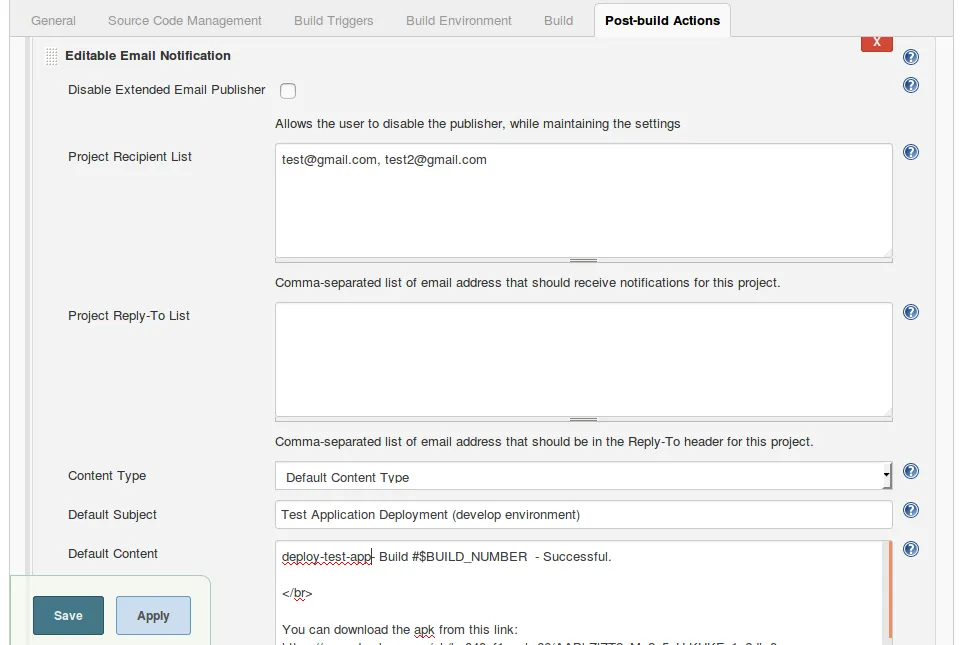Open help icon beside Default Content

pyautogui.click(x=911, y=549)
